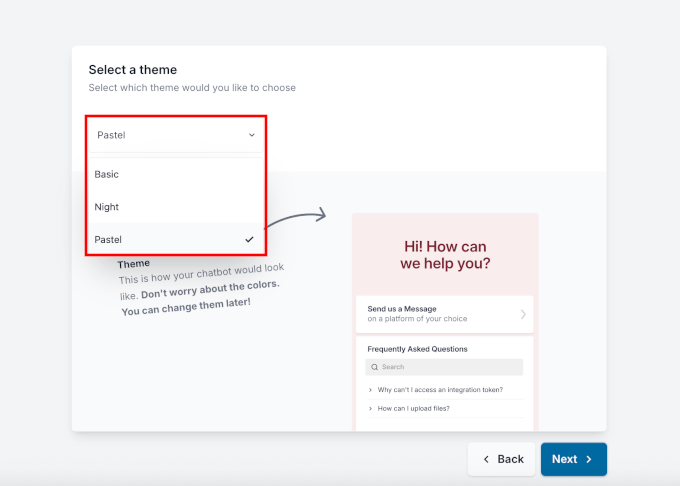
Task: Expand the How can I upload files question
Action: click(x=414, y=408)
